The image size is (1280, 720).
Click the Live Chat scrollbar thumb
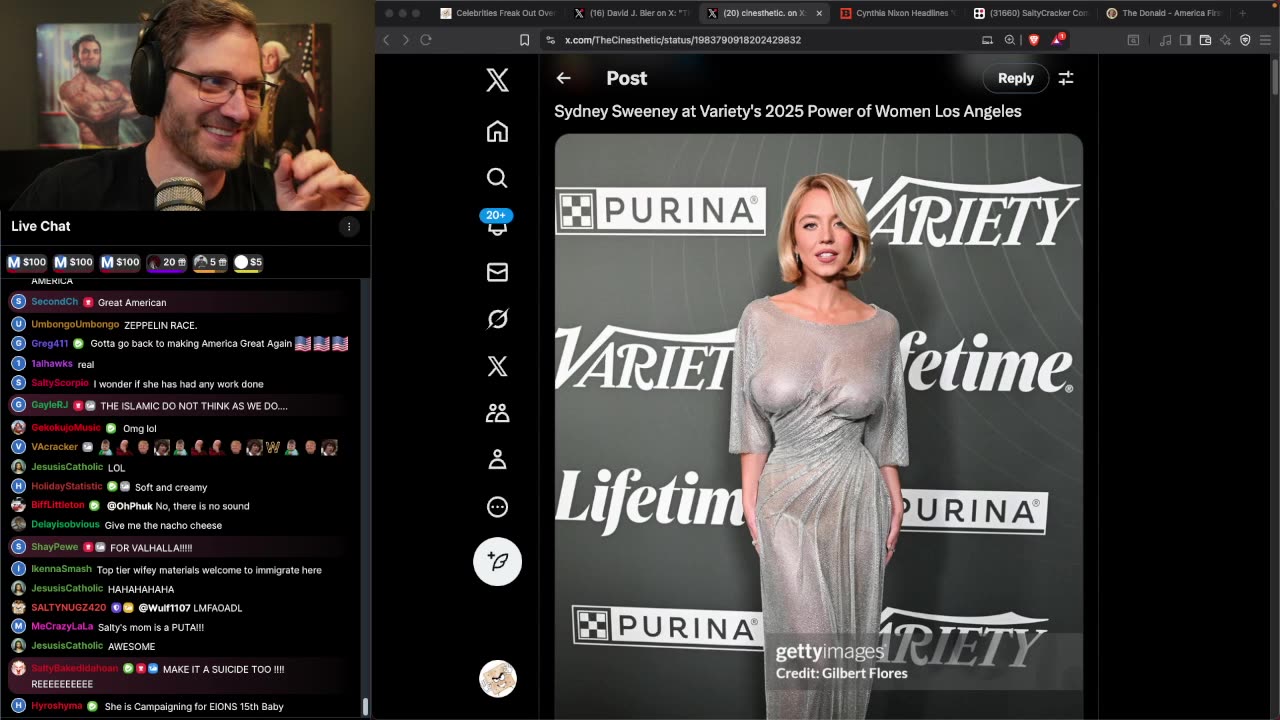pos(365,707)
